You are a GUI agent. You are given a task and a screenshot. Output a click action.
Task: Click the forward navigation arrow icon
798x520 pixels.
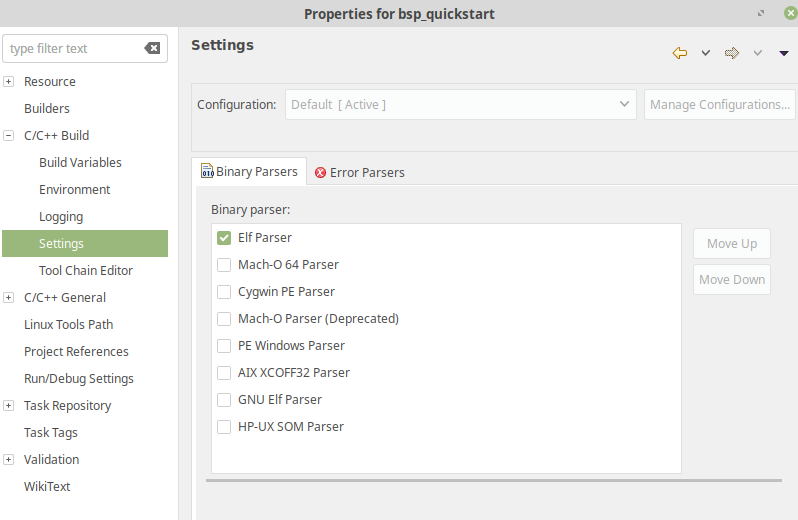tap(732, 53)
